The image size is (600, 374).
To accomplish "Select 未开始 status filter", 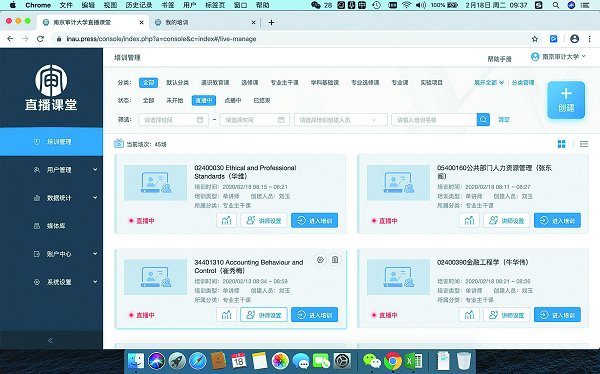I will click(x=175, y=100).
